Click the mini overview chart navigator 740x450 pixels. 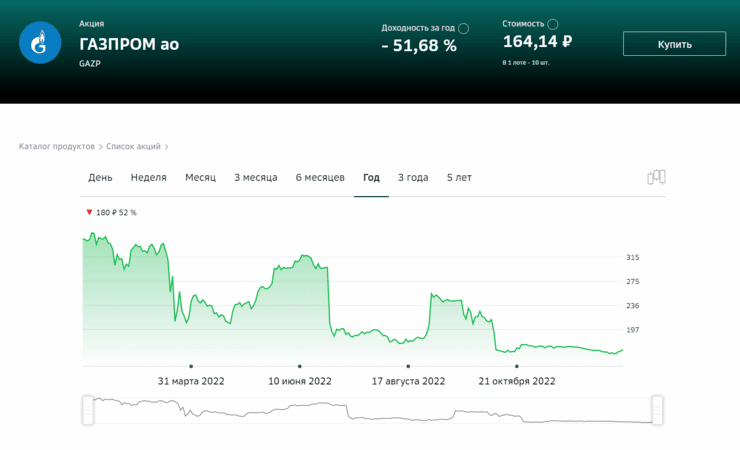(x=373, y=410)
